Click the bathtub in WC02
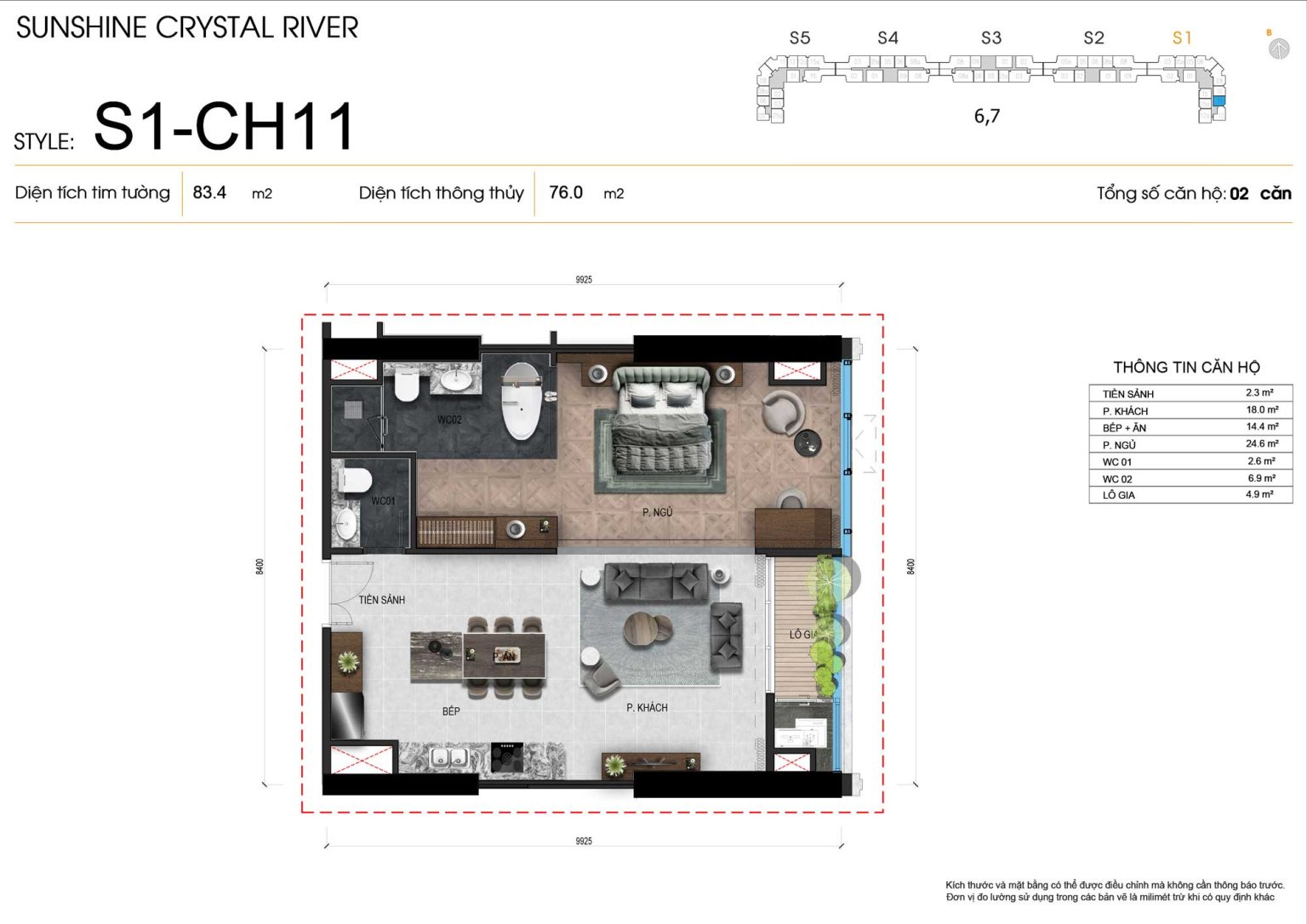 coord(522,401)
